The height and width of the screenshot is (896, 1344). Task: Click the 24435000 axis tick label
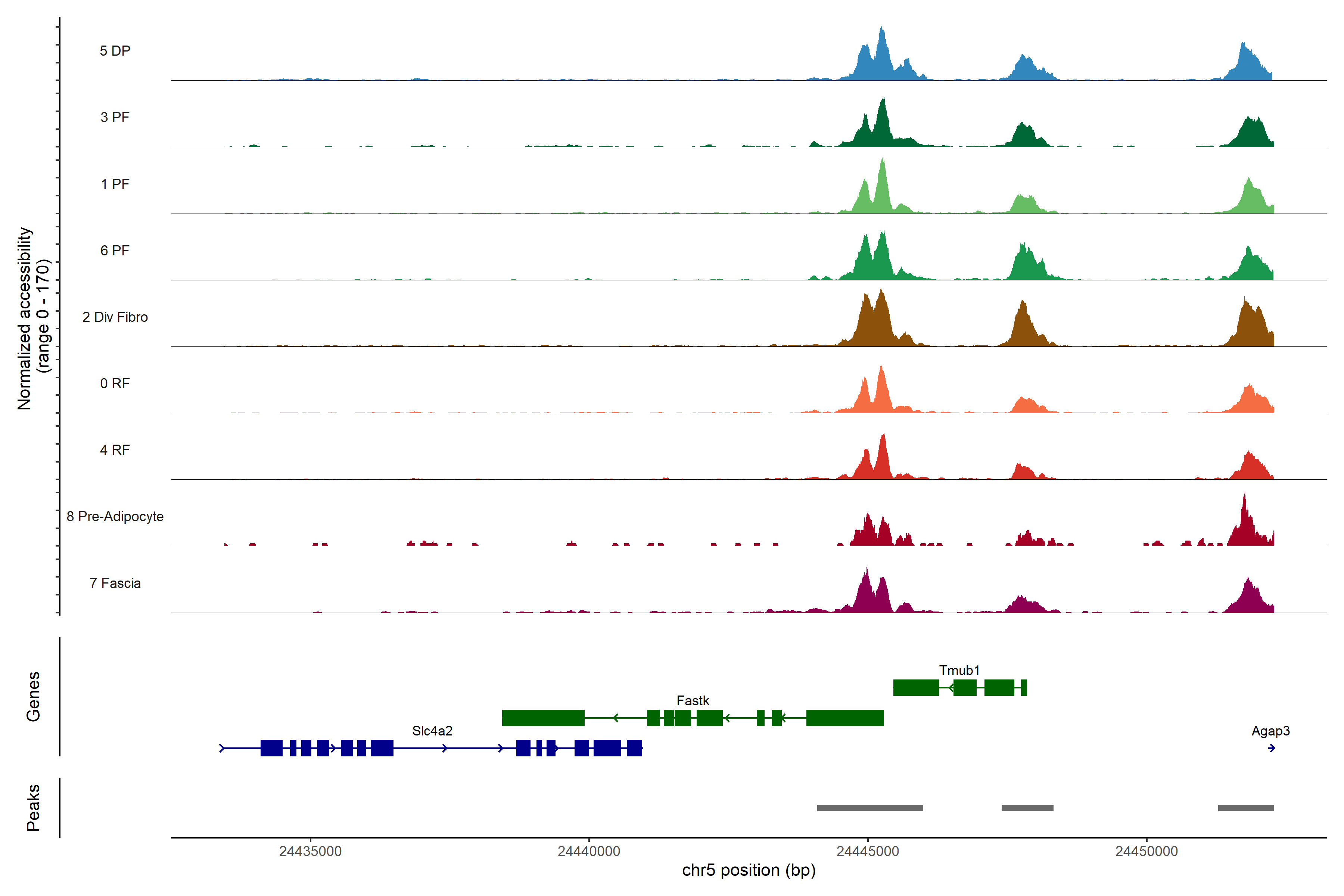310,851
